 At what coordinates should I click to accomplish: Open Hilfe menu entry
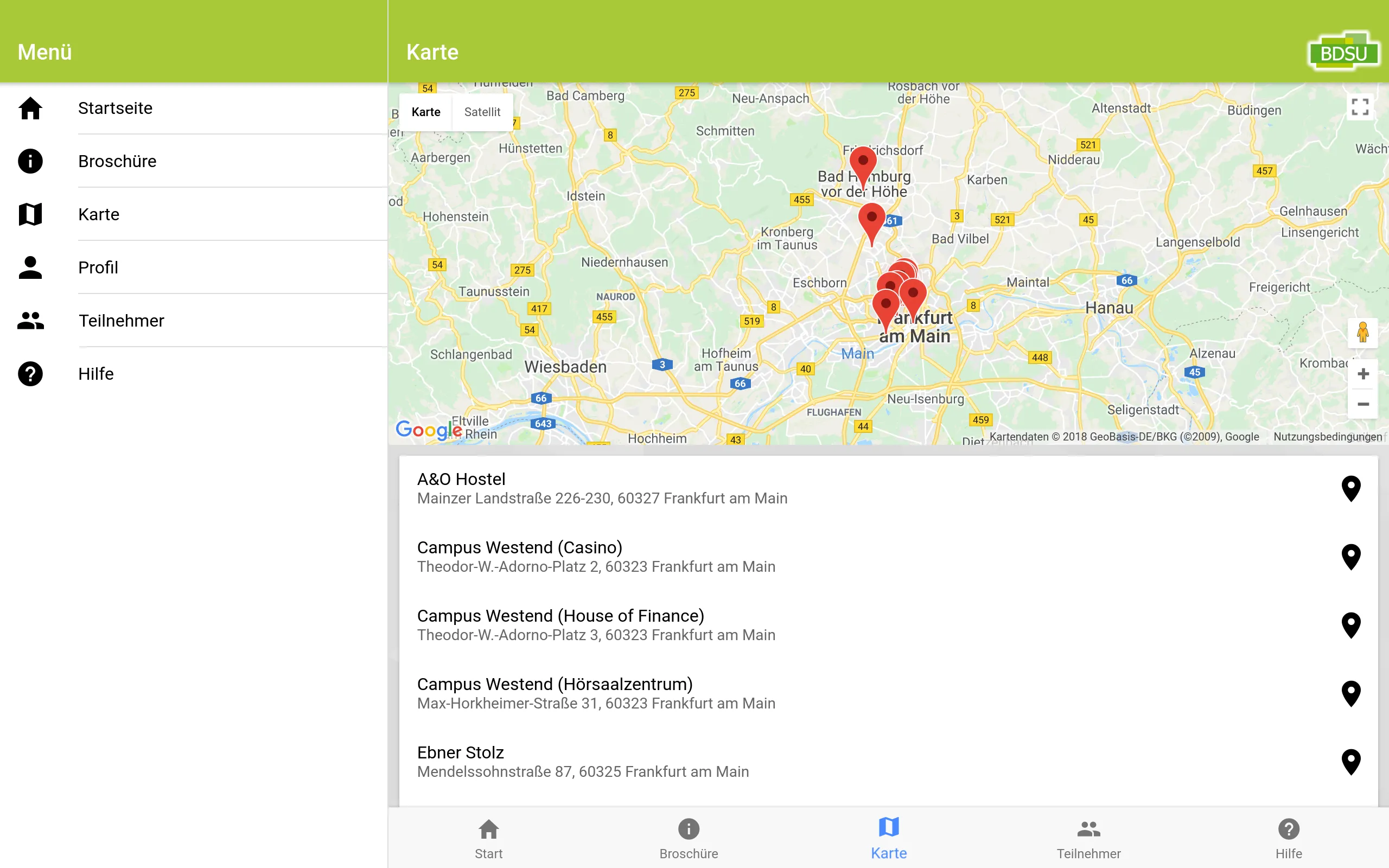(193, 374)
